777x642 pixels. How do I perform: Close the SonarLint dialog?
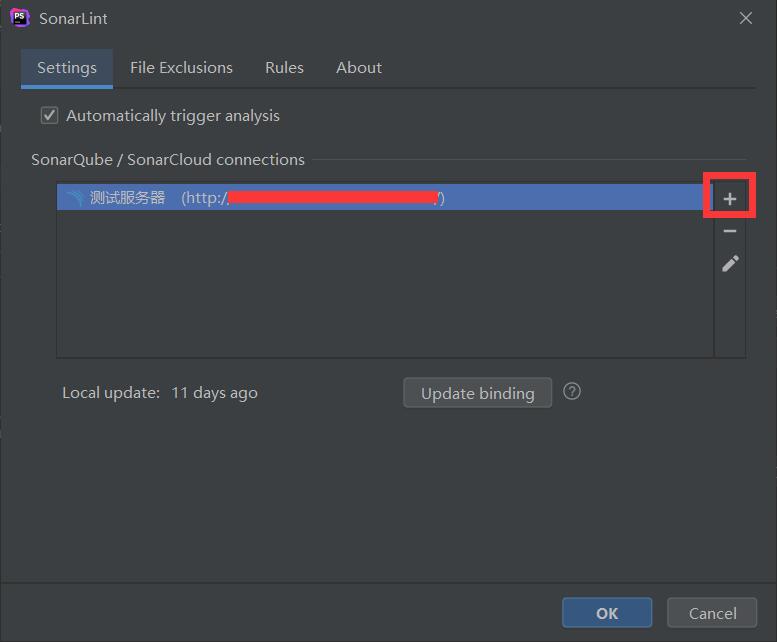745,18
